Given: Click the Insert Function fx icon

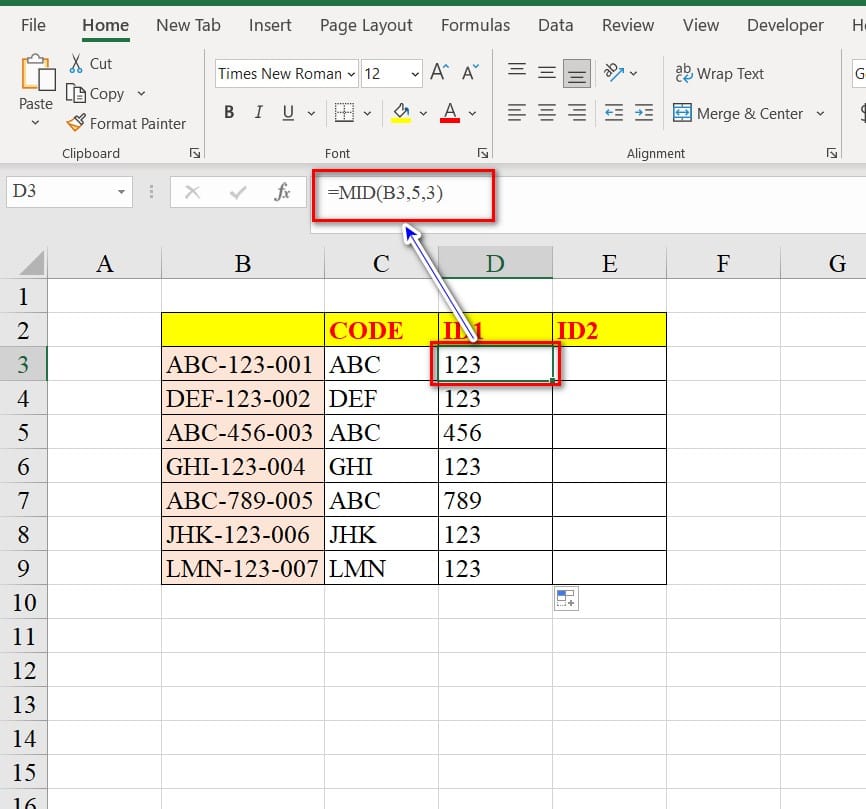Looking at the screenshot, I should point(283,191).
